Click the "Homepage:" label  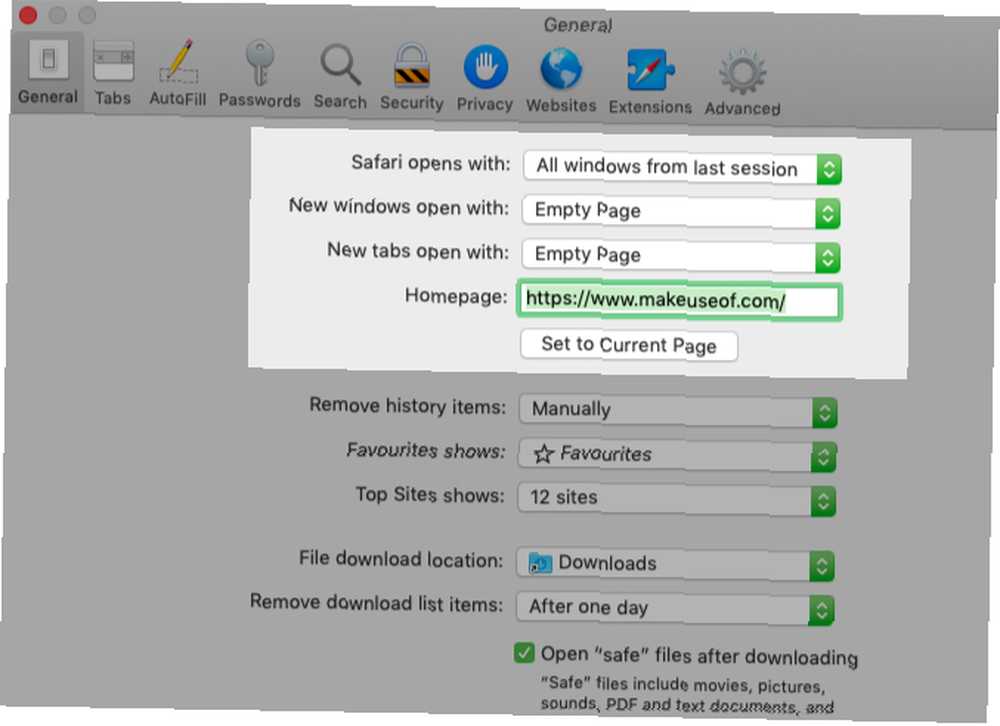(x=457, y=295)
